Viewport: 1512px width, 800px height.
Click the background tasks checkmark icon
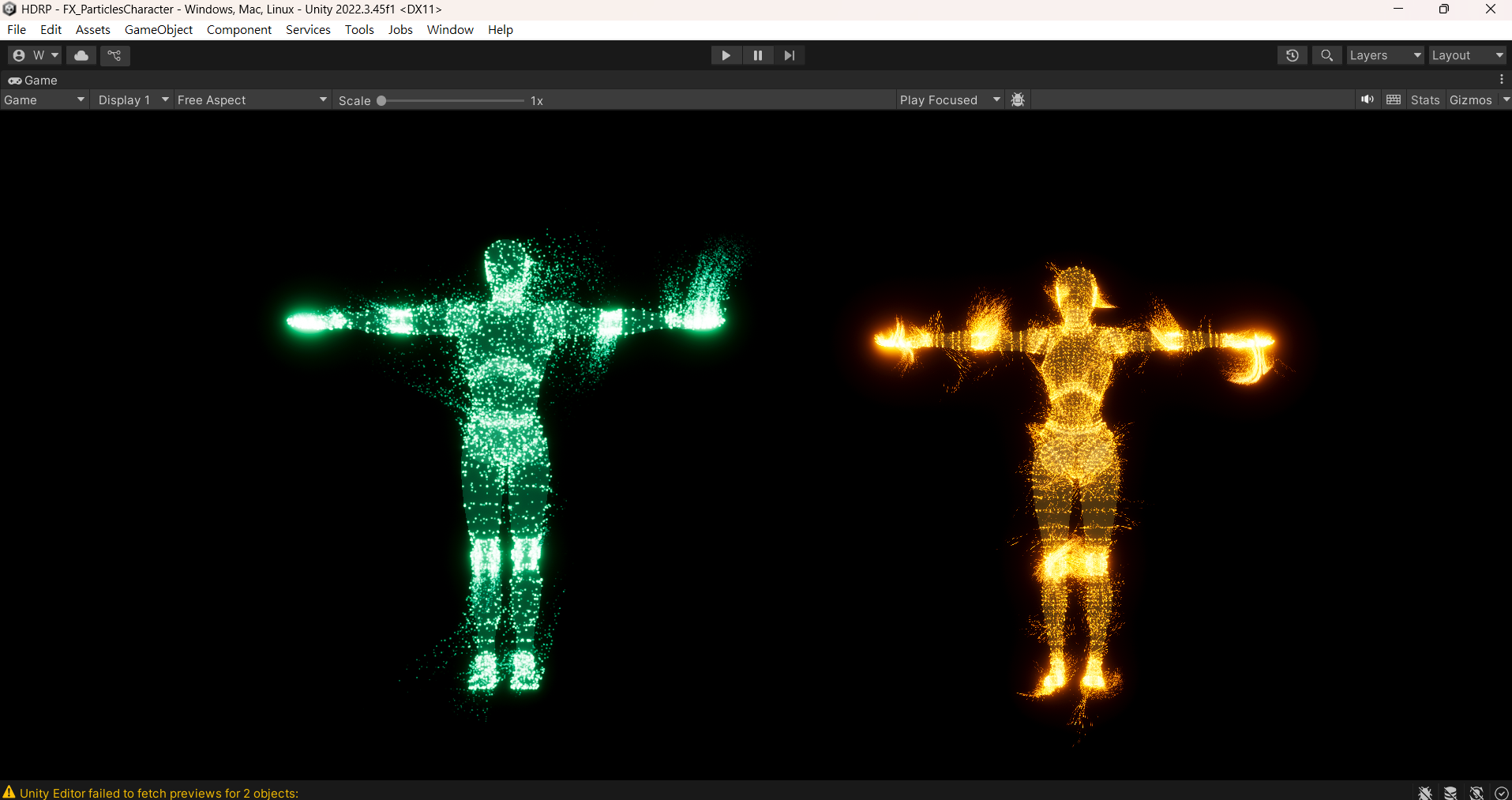1502,793
